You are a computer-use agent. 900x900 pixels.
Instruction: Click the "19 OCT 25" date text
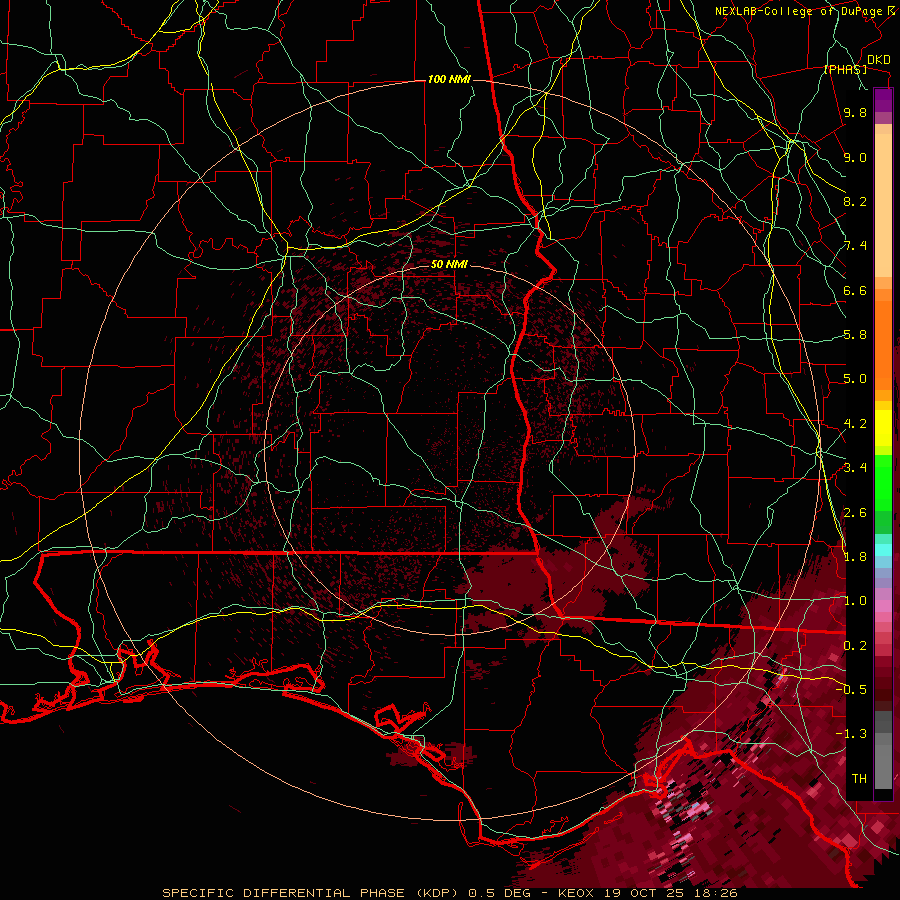click(643, 893)
